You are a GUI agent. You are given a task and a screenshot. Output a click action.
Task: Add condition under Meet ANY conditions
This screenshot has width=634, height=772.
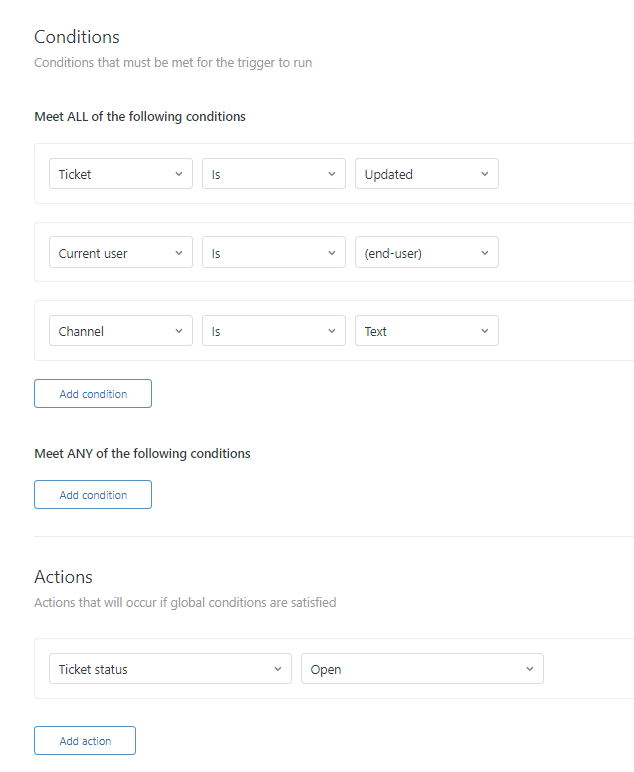[x=93, y=495]
